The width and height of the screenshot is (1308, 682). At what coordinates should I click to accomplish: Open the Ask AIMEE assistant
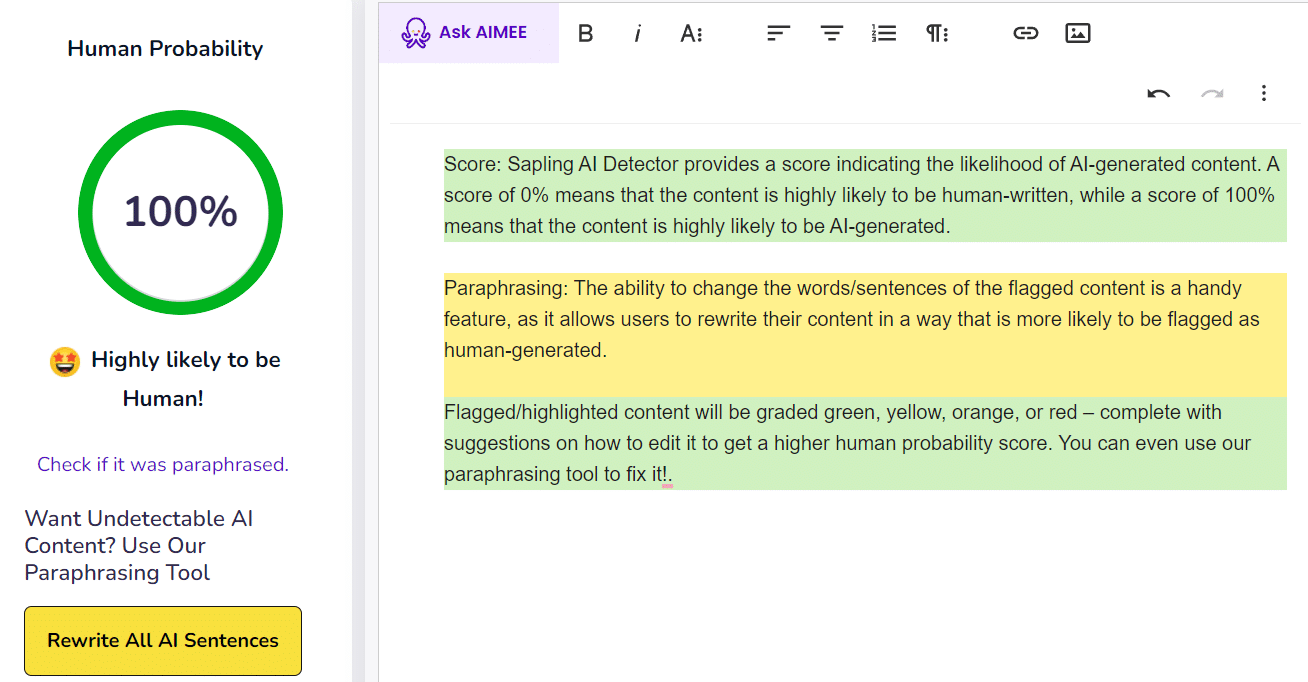coord(468,33)
